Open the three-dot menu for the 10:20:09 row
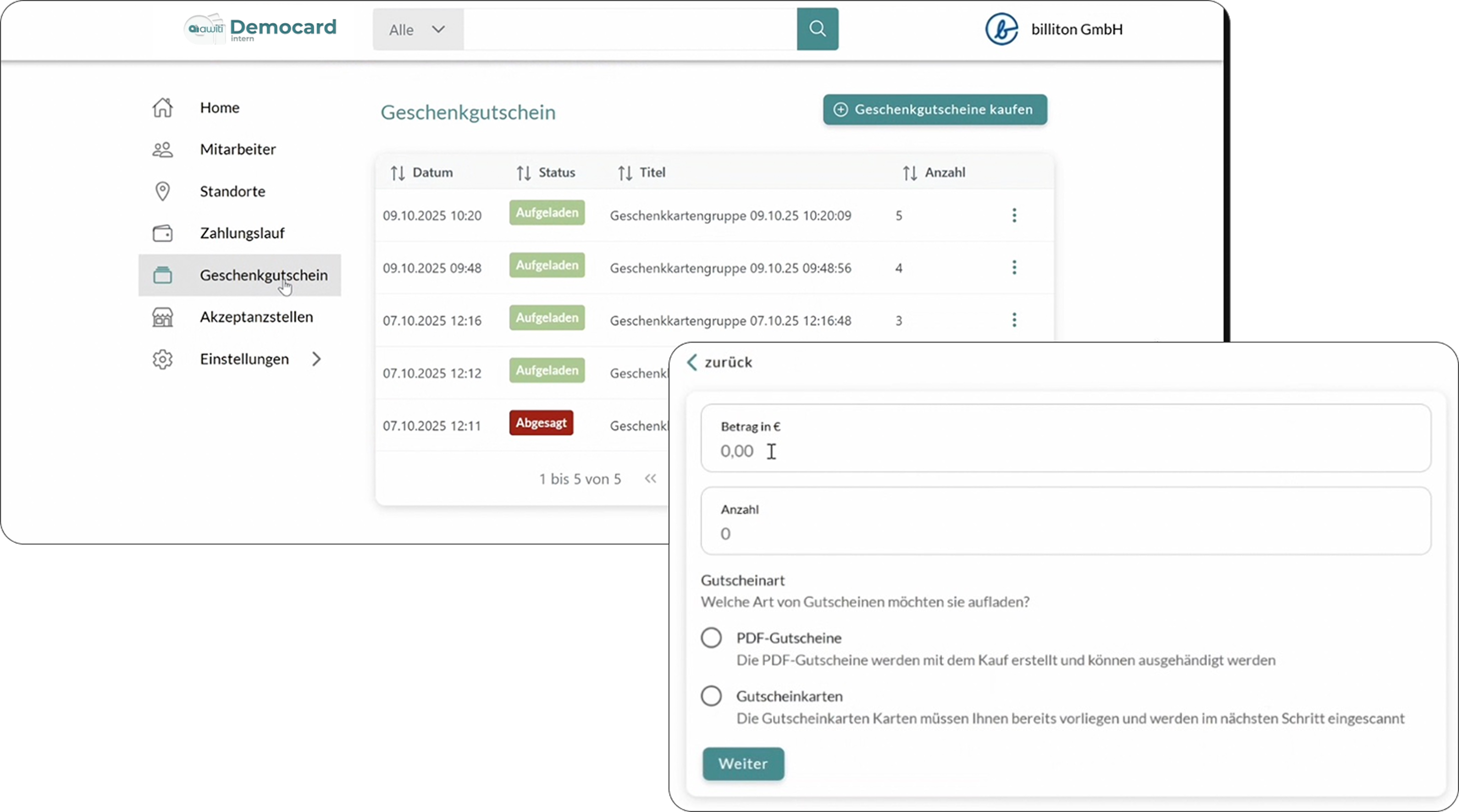1459x812 pixels. pos(1014,215)
